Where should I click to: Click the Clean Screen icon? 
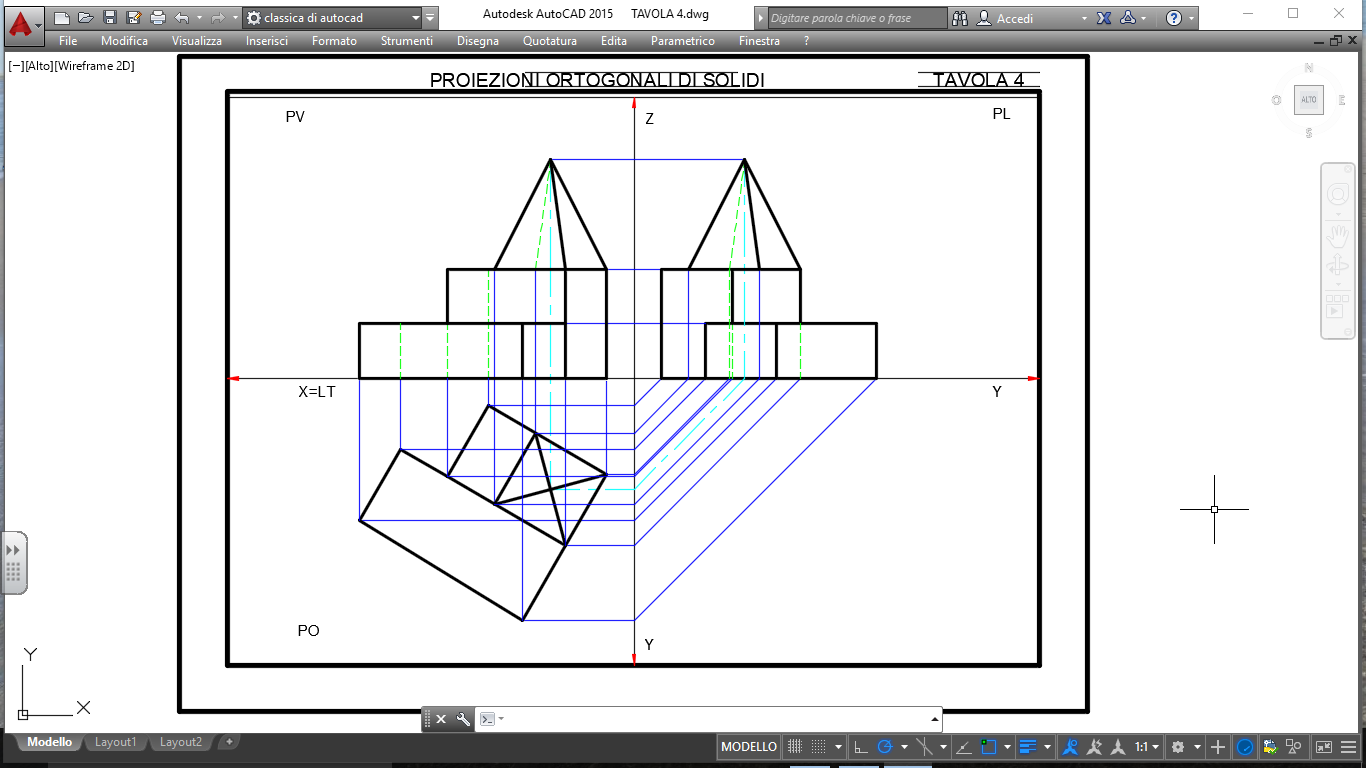tap(1324, 746)
